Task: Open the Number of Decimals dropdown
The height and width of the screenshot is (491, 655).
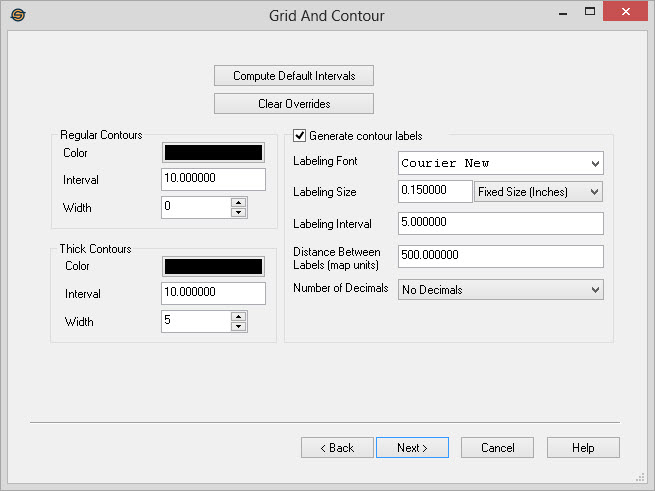Action: 500,290
